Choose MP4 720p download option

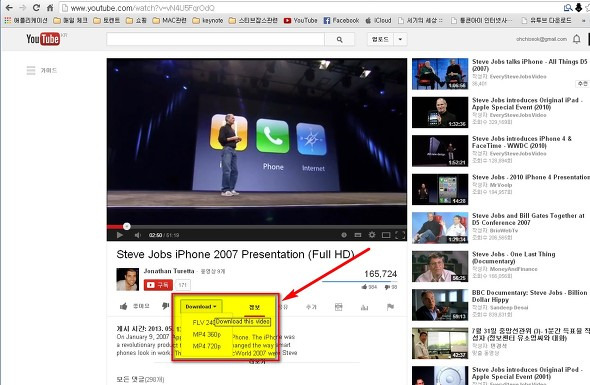[207, 346]
